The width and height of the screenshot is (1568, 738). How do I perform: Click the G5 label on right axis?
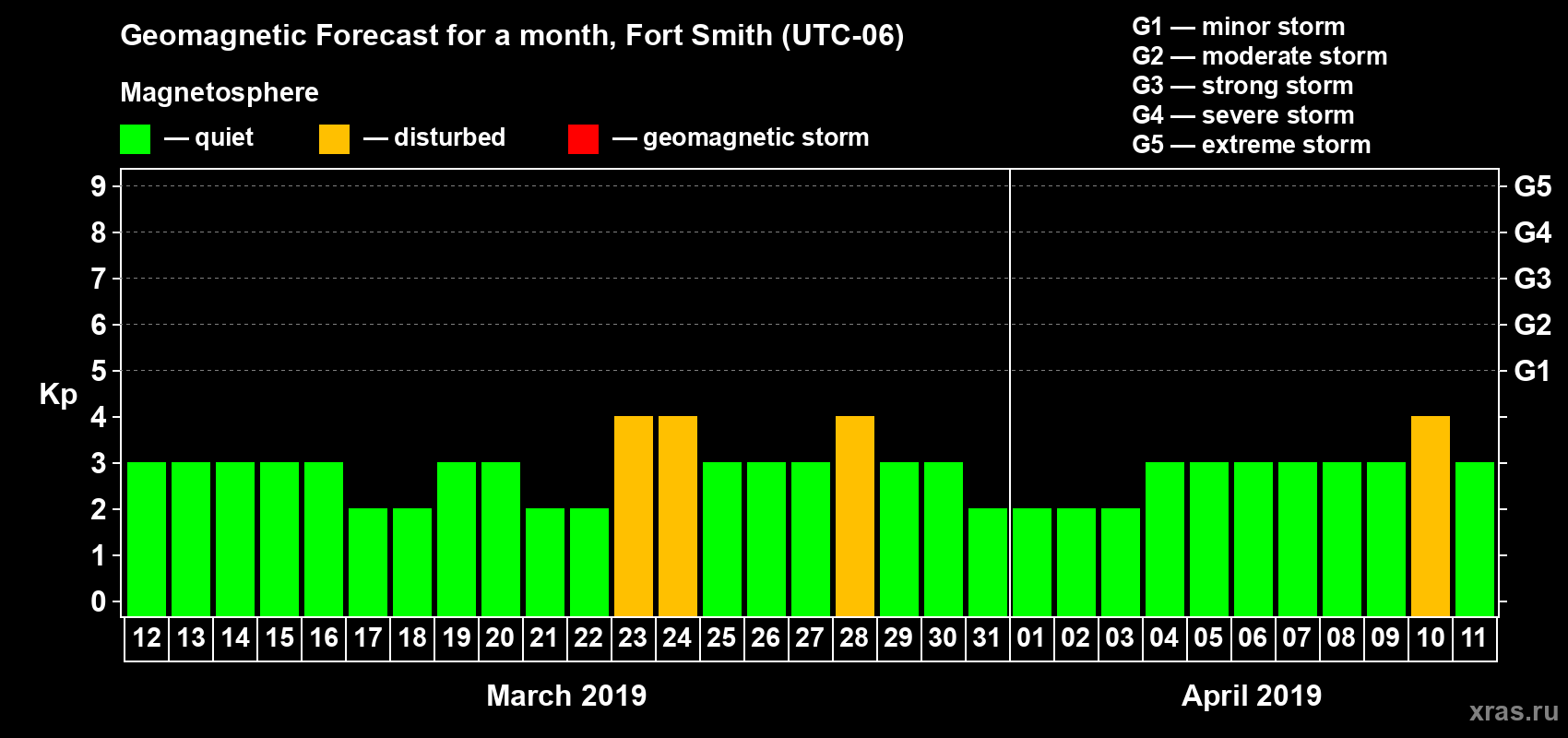coord(1533,186)
